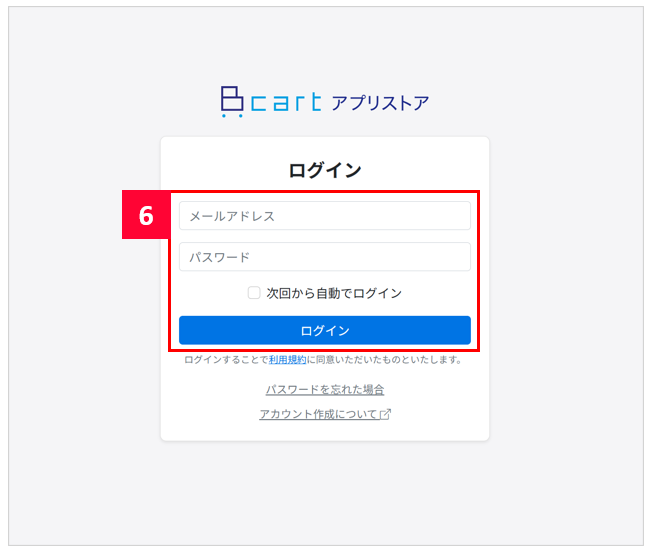Focus the メールアドレス input field
The height and width of the screenshot is (553, 655).
[x=324, y=216]
